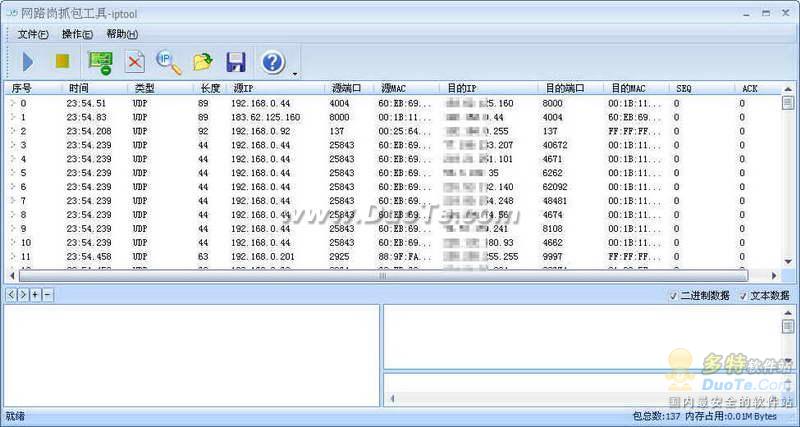This screenshot has height=427, width=800.
Task: Click the packet list vertical scrollbar up arrow
Action: tap(788, 89)
